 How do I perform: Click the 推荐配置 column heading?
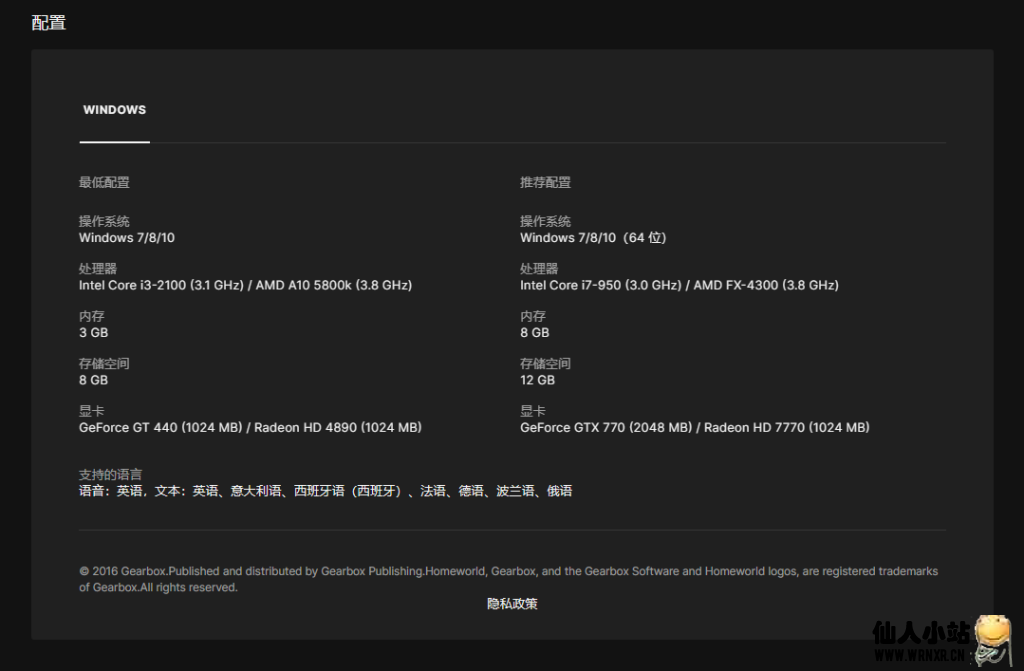pos(545,183)
